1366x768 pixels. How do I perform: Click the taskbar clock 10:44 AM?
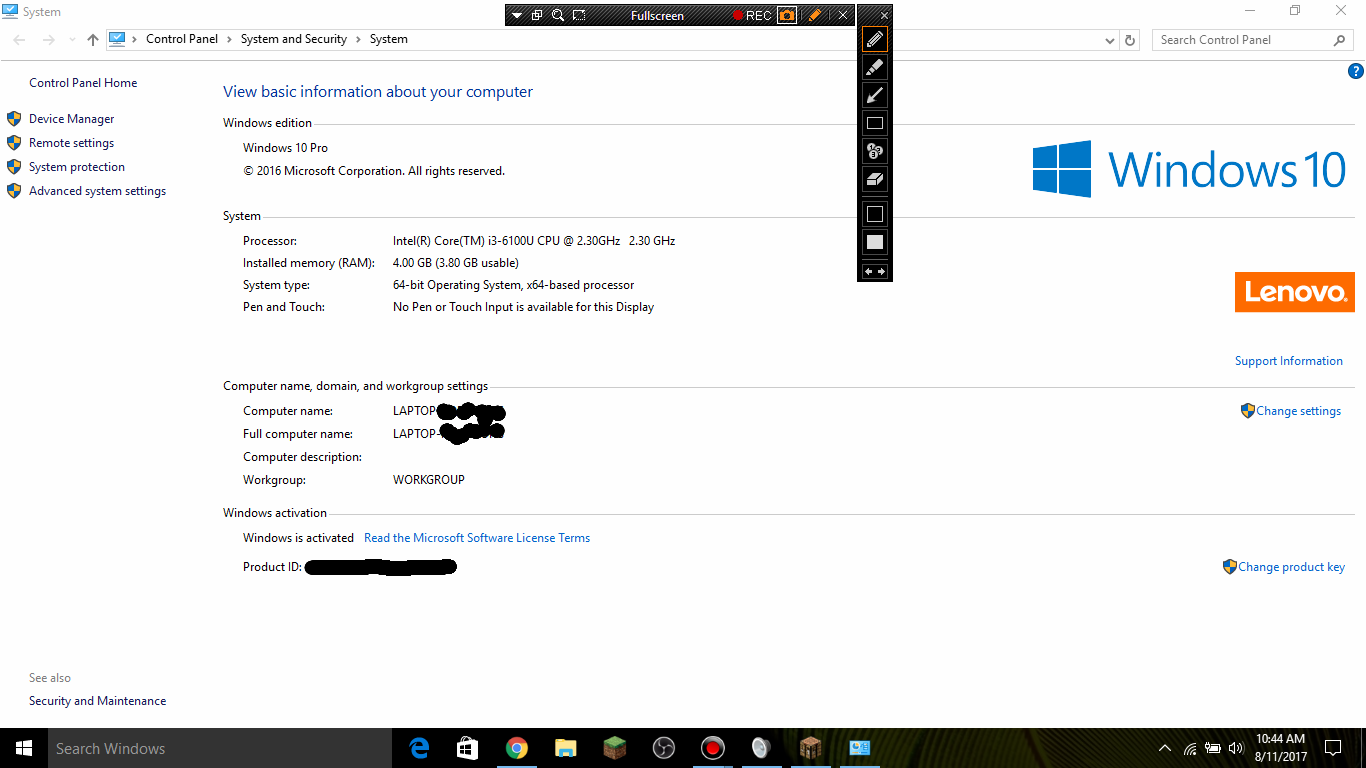(1280, 740)
